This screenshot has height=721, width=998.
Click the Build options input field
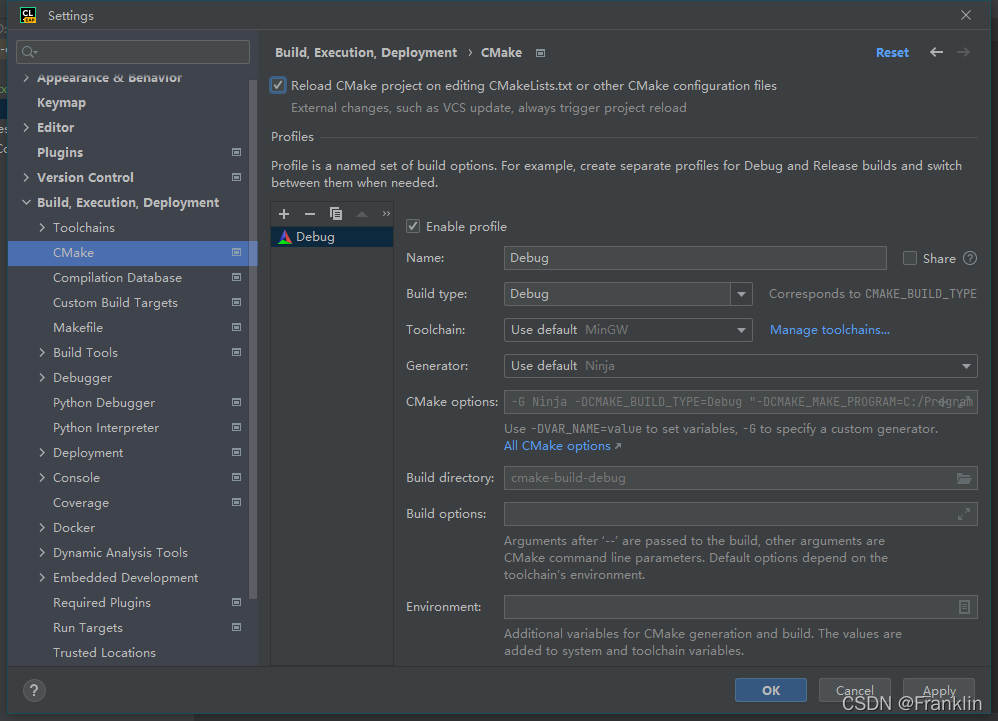point(740,514)
